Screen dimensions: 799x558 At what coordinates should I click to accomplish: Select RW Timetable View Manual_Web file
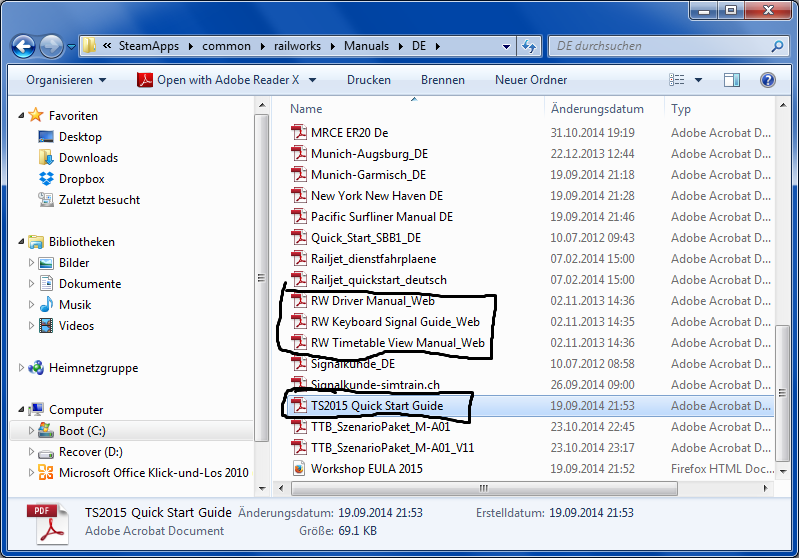(x=397, y=342)
